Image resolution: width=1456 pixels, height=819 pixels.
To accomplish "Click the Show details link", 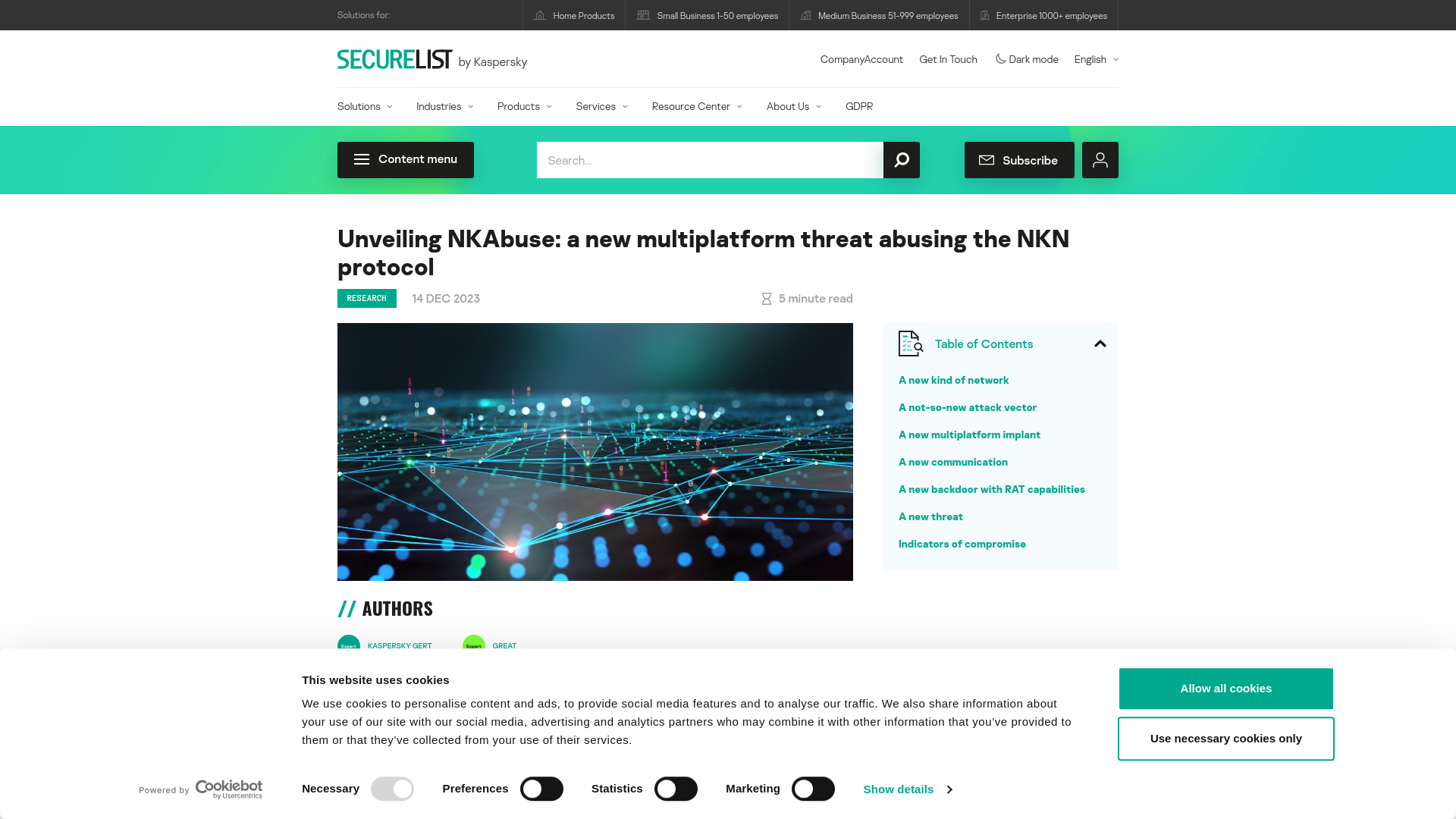I will tap(907, 789).
